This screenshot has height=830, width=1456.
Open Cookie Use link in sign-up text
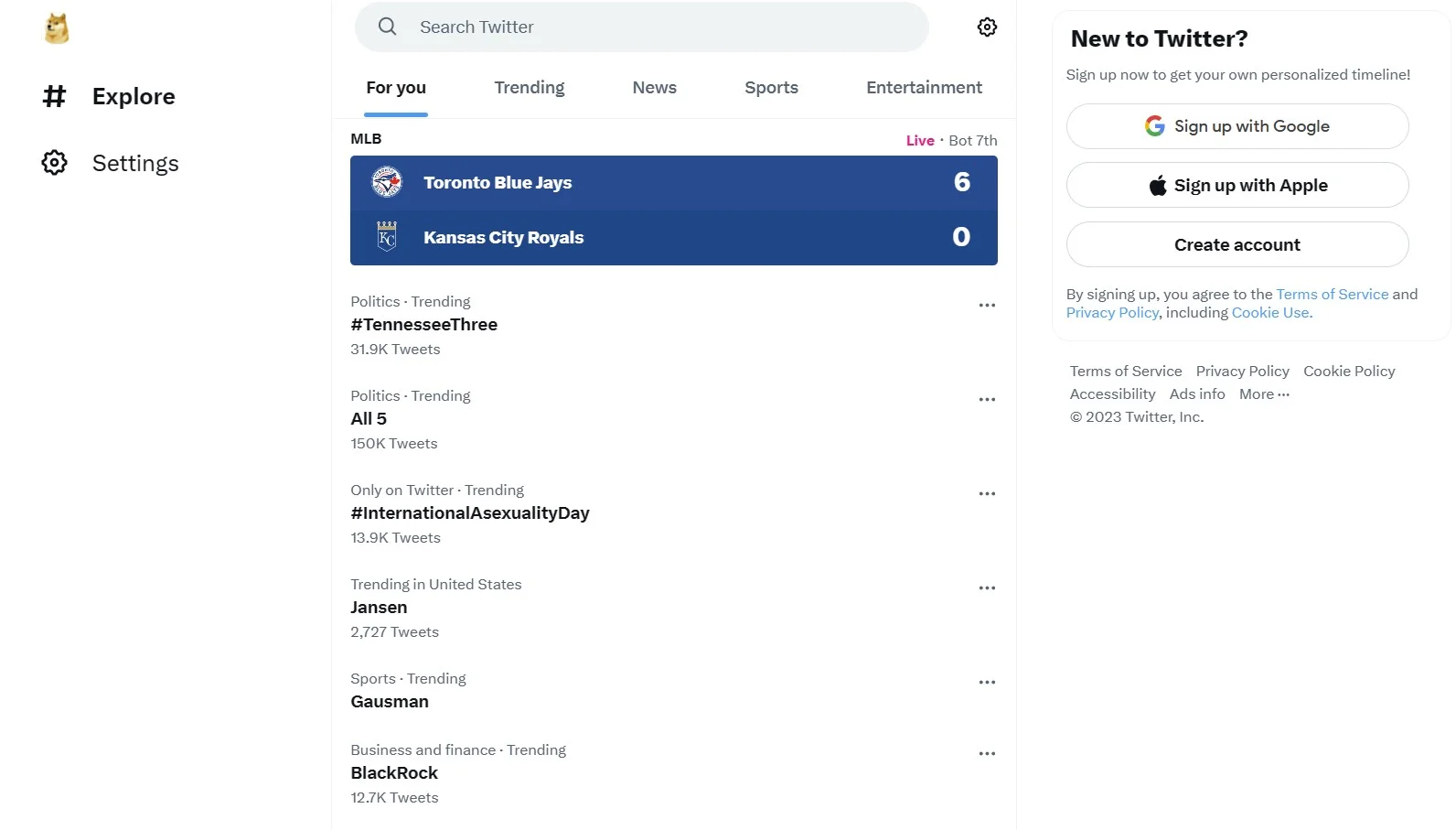pos(1271,313)
